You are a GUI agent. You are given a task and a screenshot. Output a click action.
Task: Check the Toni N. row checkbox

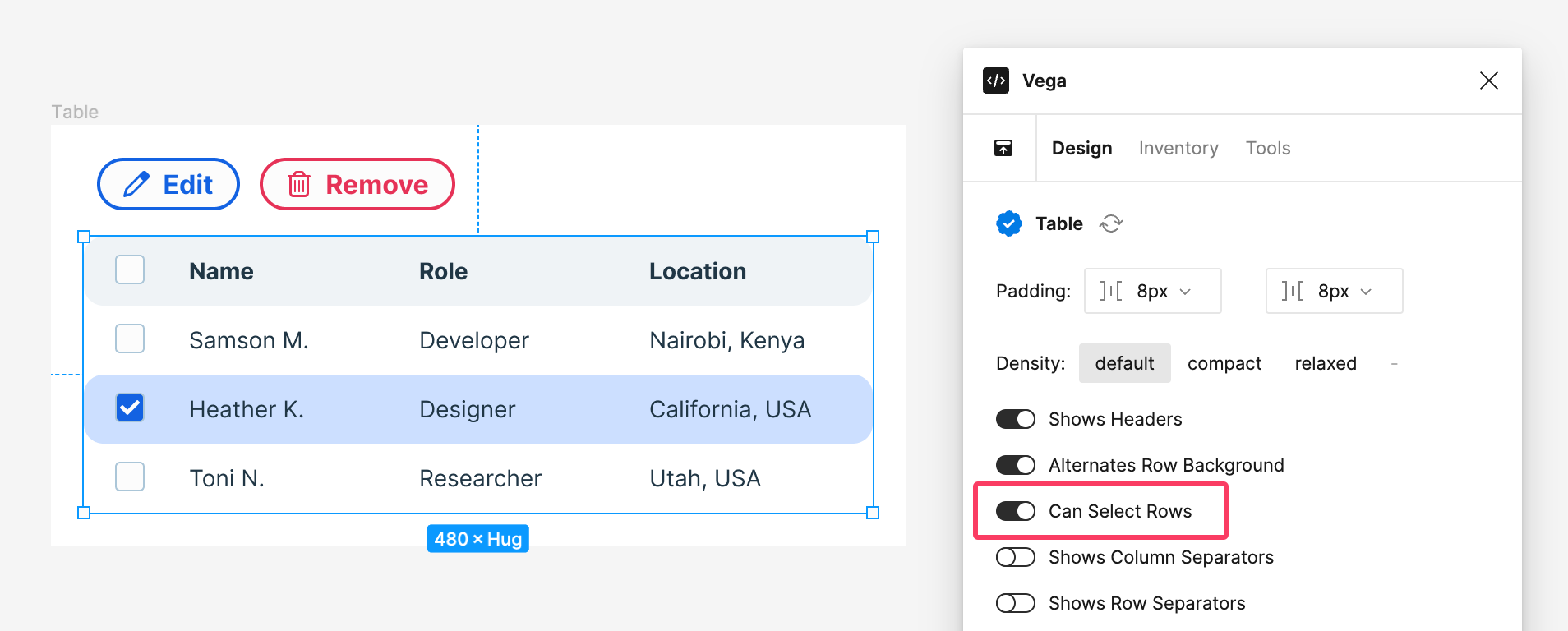(x=130, y=477)
